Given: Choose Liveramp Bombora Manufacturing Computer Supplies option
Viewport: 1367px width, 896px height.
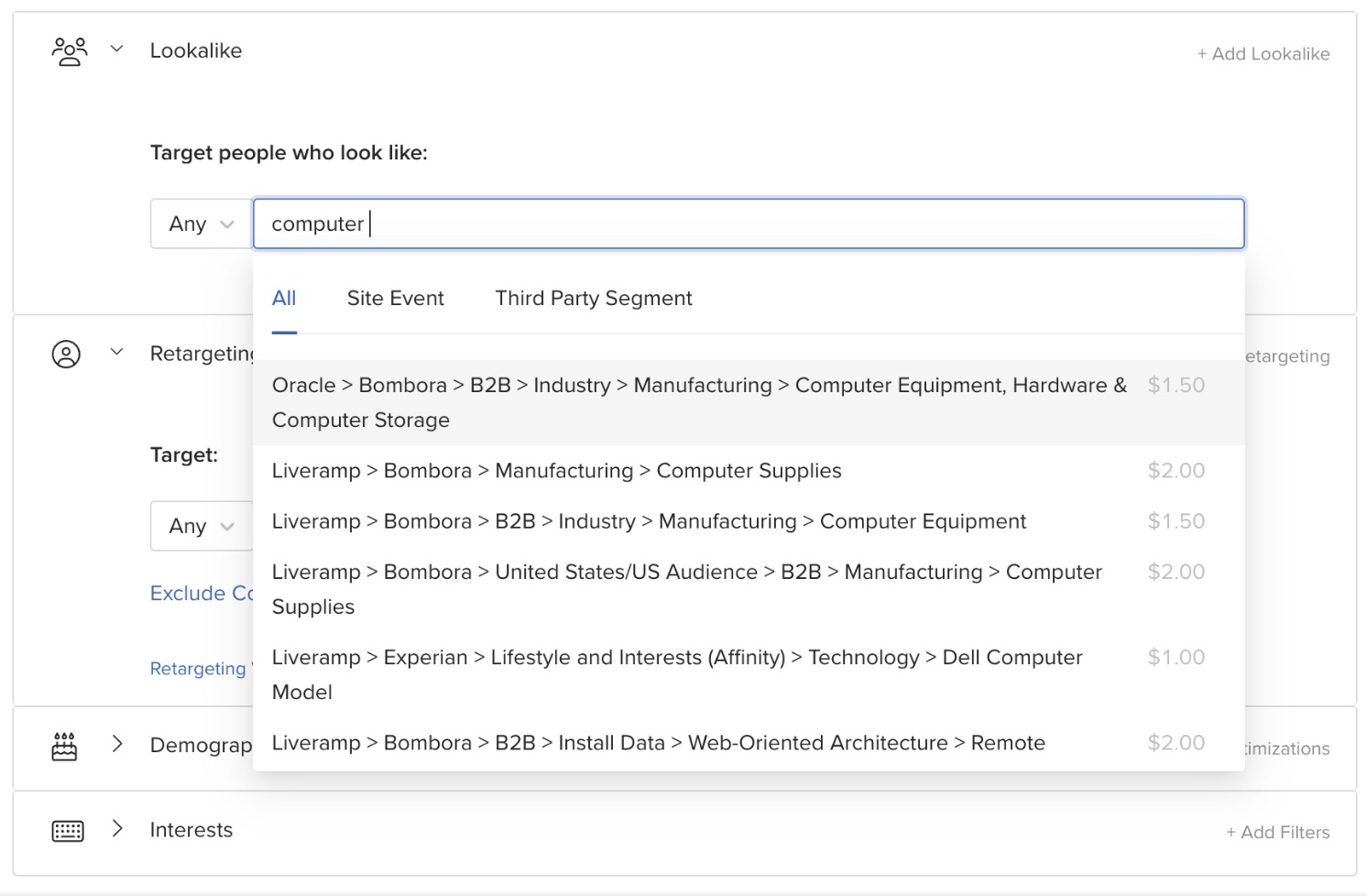Looking at the screenshot, I should [556, 471].
